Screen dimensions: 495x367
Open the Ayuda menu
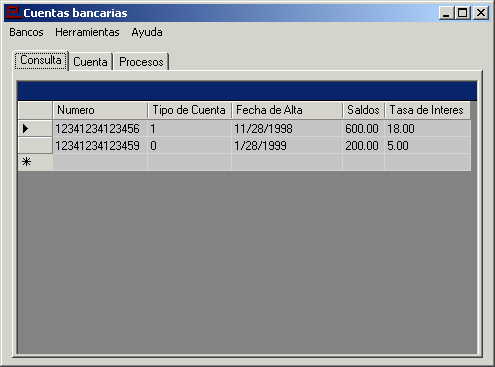click(147, 32)
